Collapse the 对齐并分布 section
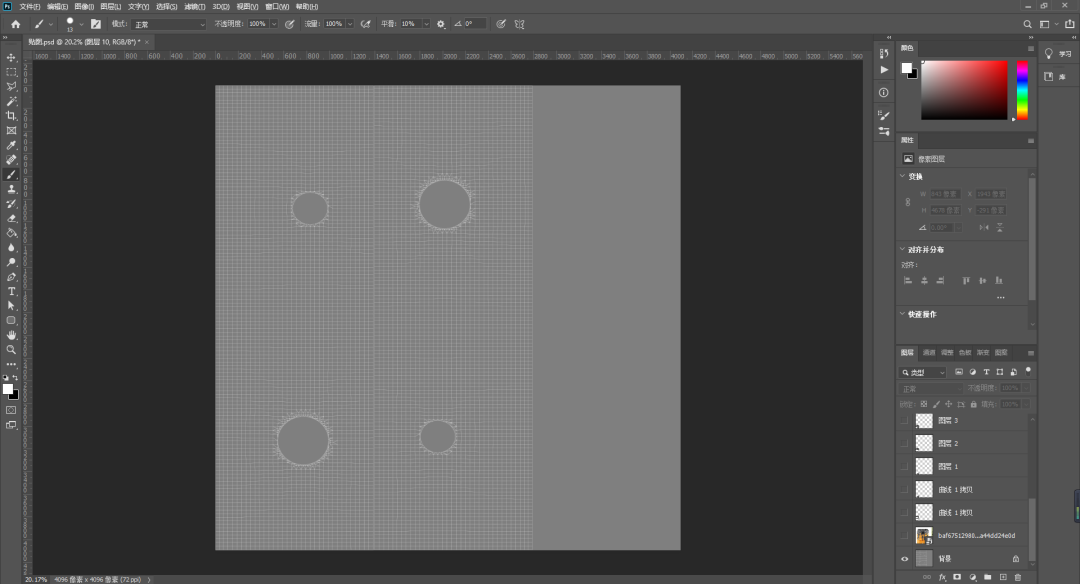This screenshot has width=1080, height=584. (x=902, y=249)
